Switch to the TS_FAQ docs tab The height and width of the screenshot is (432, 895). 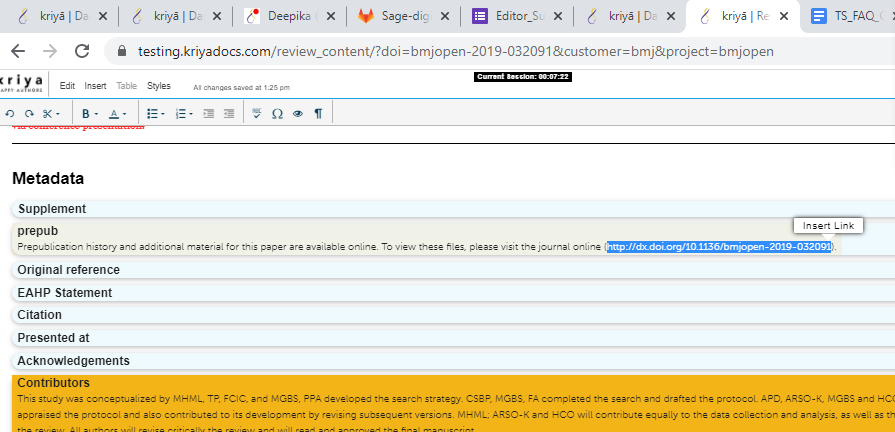850,17
